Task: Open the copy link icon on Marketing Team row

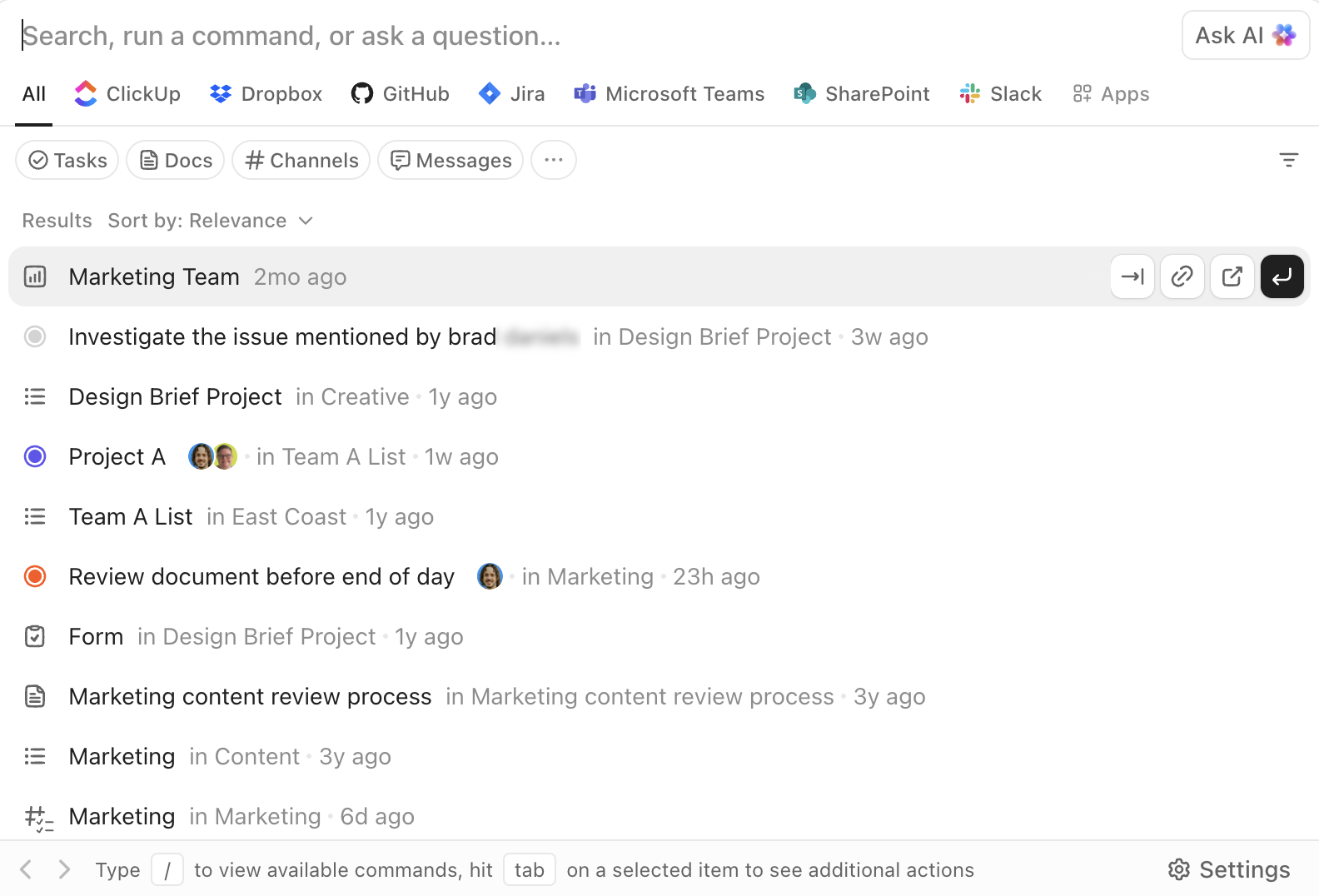Action: [x=1182, y=276]
